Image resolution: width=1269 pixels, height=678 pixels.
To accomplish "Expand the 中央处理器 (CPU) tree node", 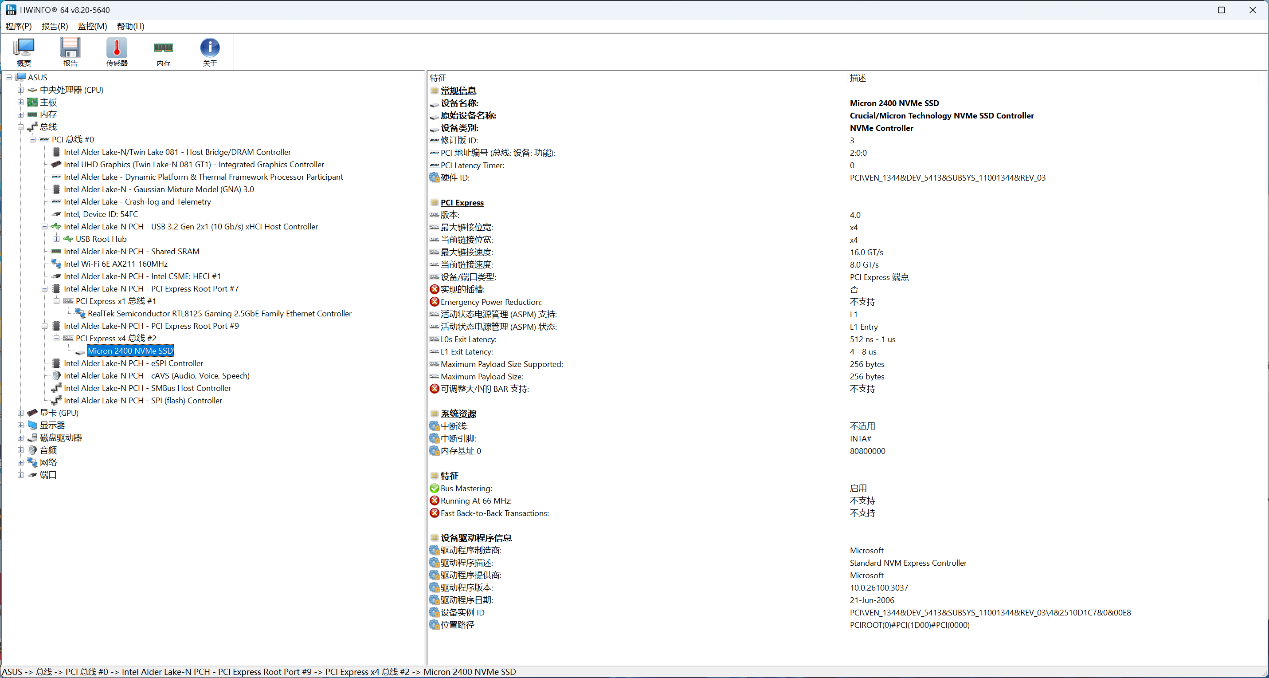I will point(20,90).
